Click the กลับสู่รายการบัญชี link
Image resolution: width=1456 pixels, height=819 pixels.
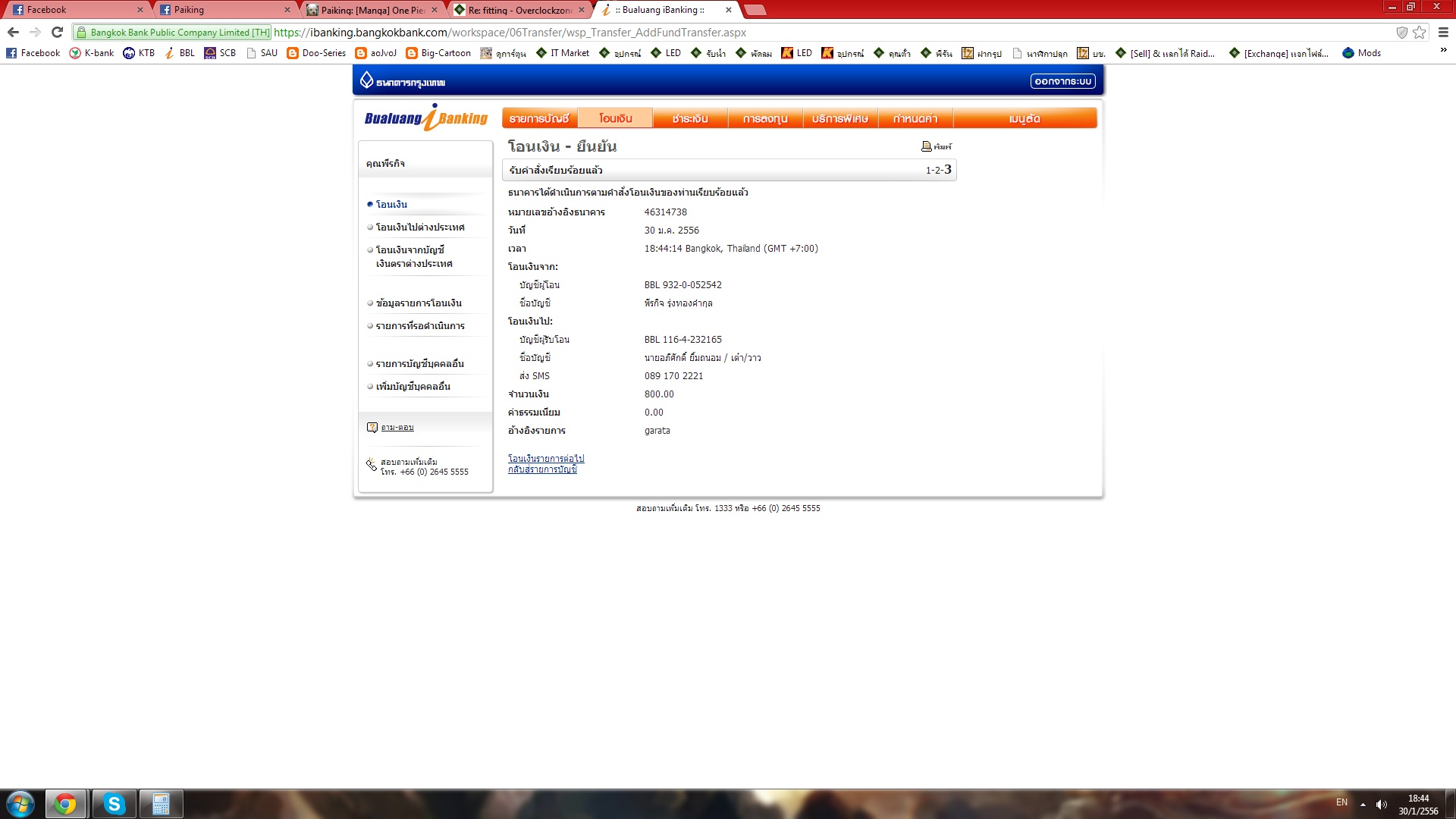pos(542,469)
